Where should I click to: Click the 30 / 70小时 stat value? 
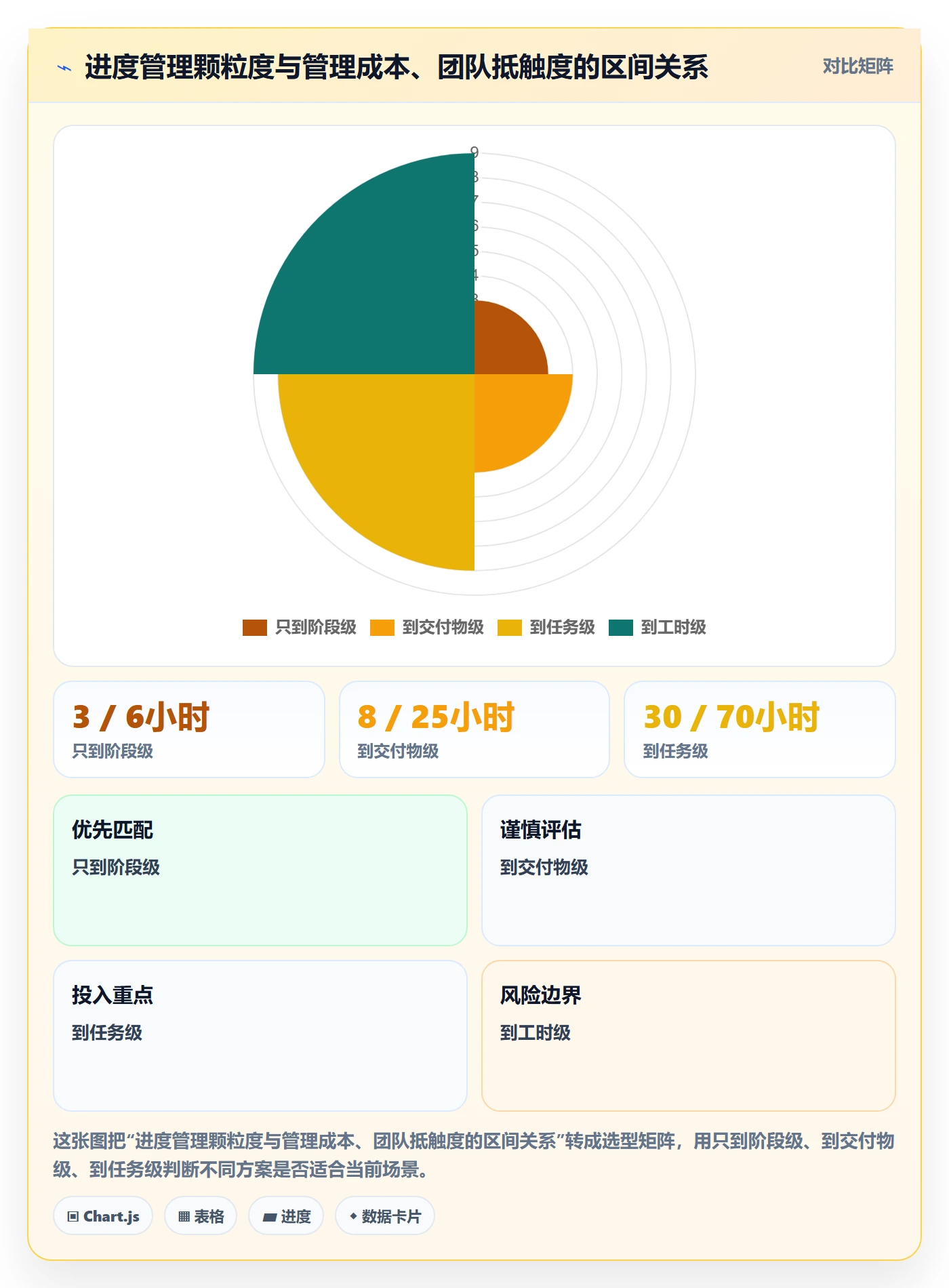pyautogui.click(x=731, y=717)
